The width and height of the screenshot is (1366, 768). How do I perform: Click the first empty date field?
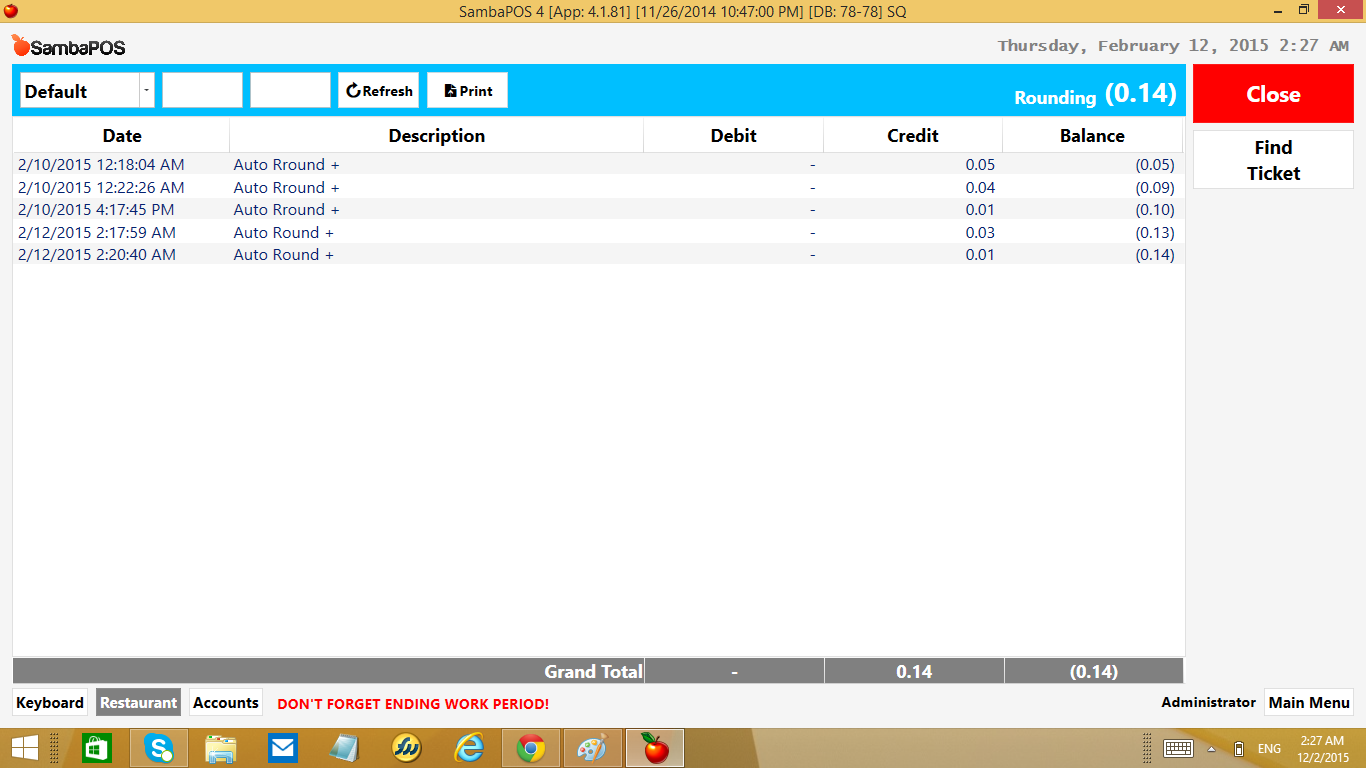202,90
